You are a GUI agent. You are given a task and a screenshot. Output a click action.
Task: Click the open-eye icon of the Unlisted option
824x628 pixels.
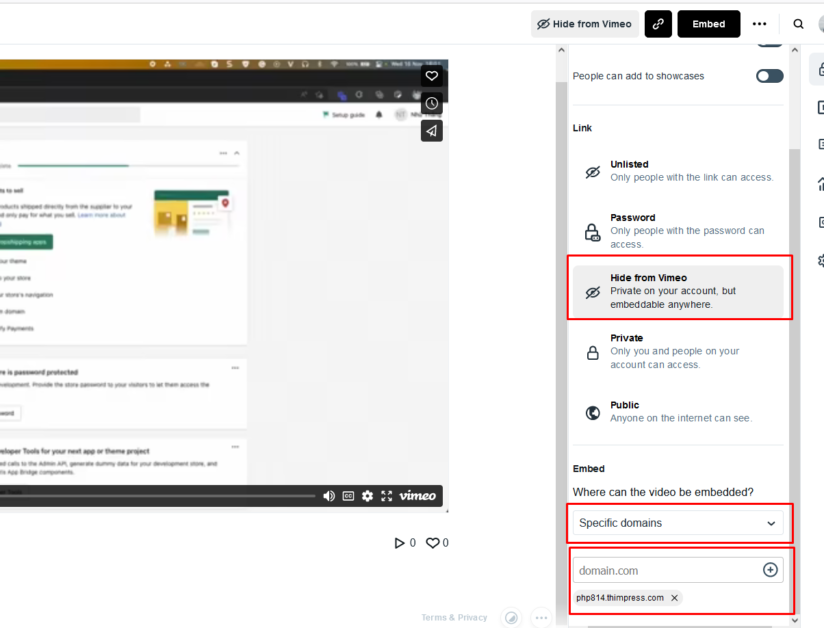tap(593, 172)
